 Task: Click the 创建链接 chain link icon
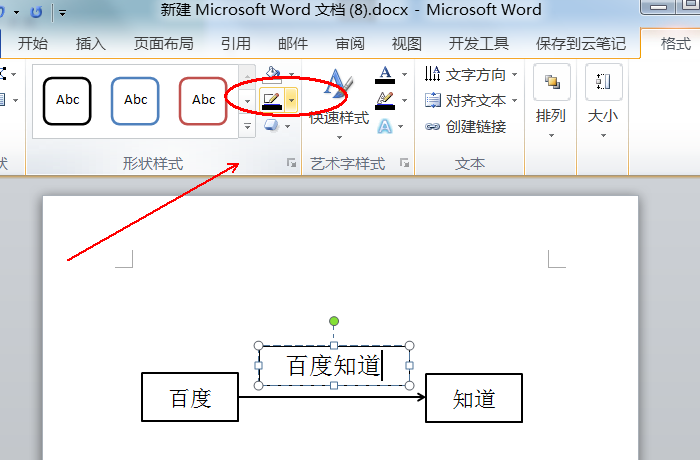point(432,126)
